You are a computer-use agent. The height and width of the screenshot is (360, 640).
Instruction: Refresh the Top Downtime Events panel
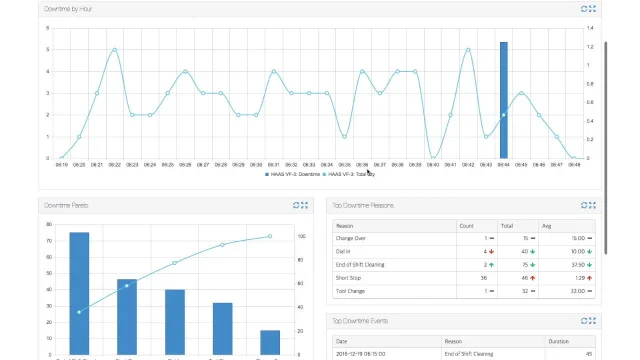[x=584, y=321]
